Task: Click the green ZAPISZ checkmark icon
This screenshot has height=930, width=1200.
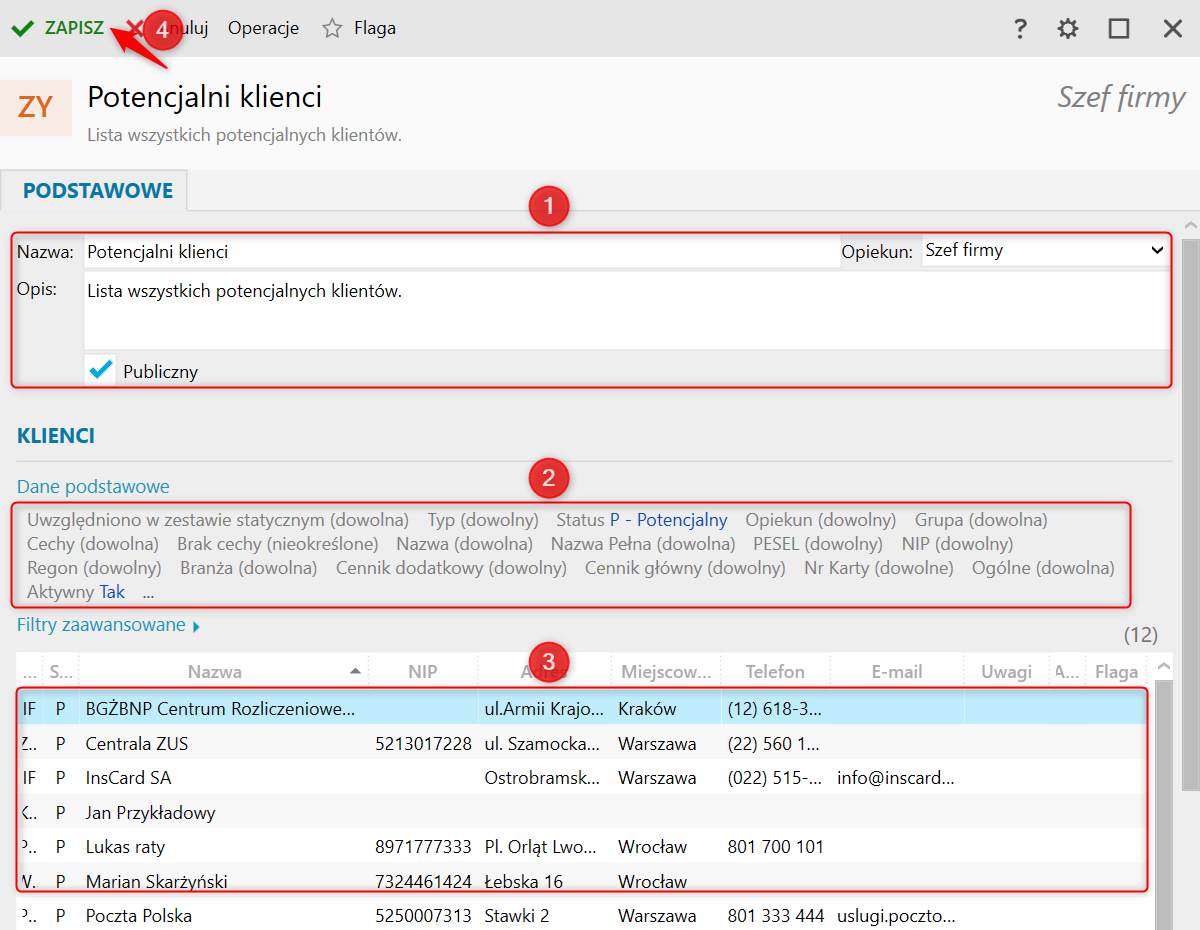Action: click(22, 28)
